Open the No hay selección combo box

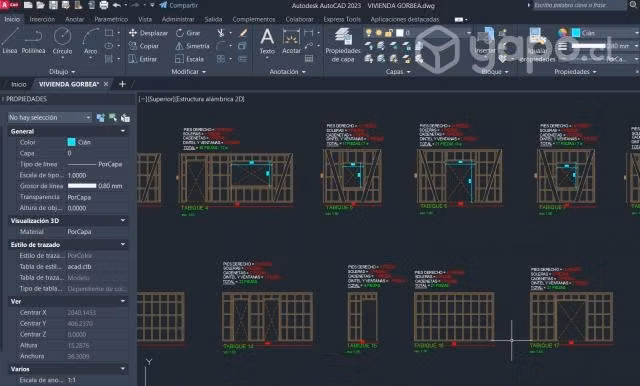[49, 118]
